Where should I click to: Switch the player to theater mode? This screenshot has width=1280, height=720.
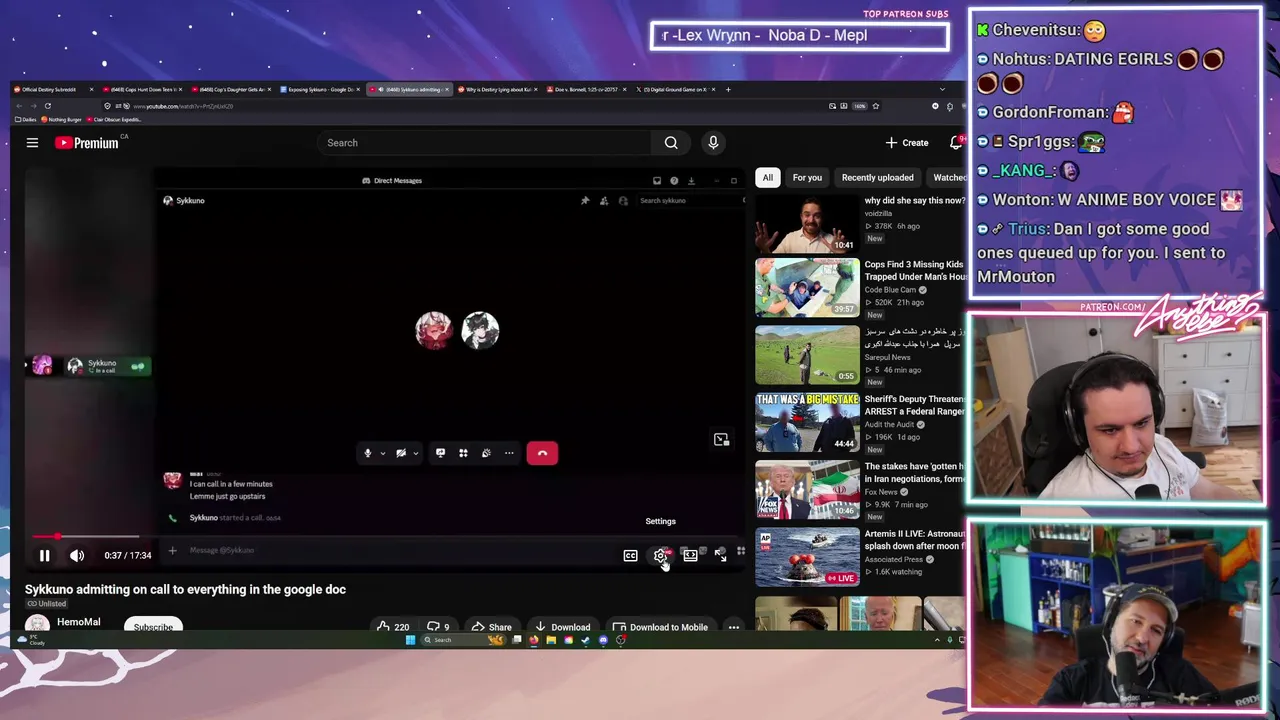point(690,555)
